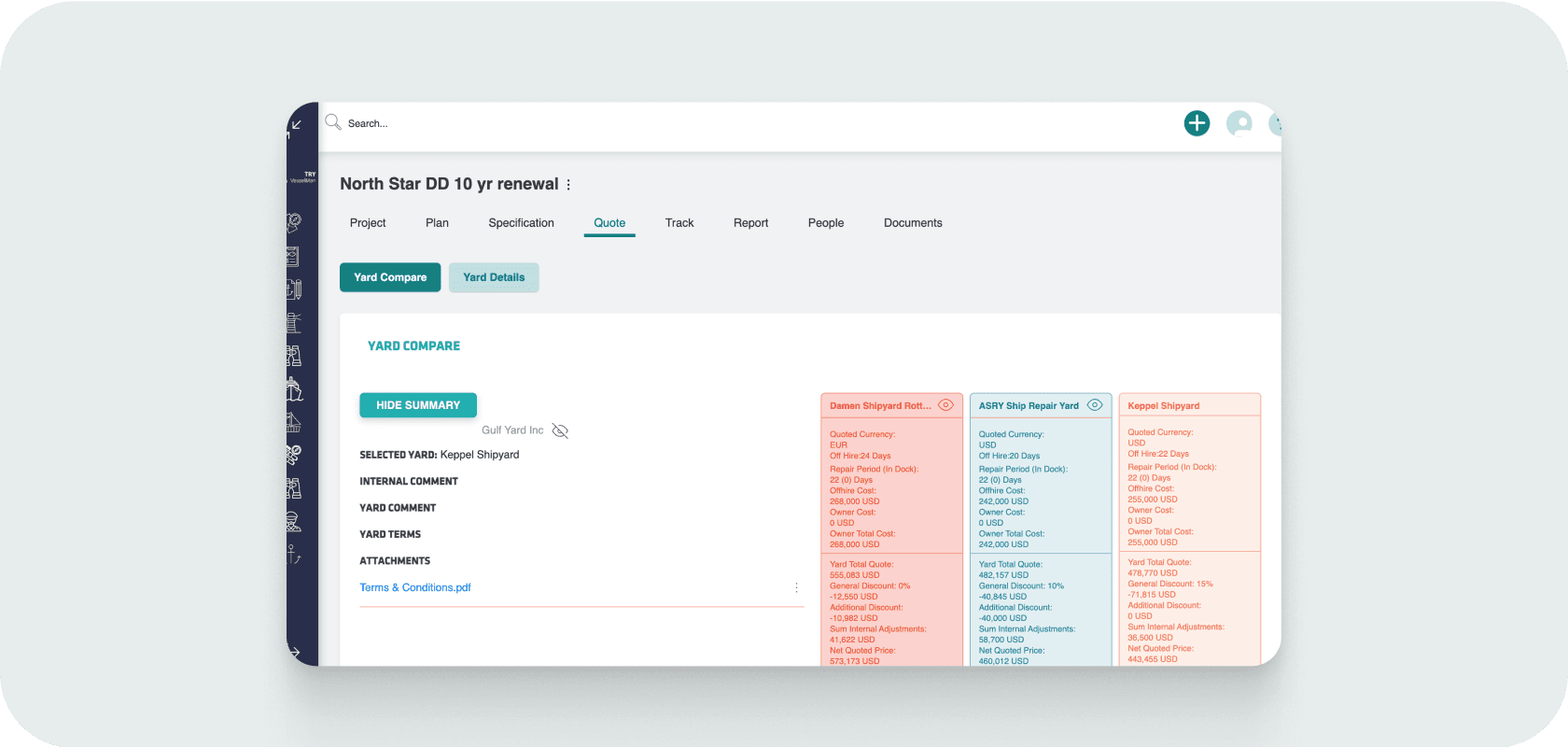Open the Report tab
Viewport: 1568px width, 747px height.
[x=750, y=222]
